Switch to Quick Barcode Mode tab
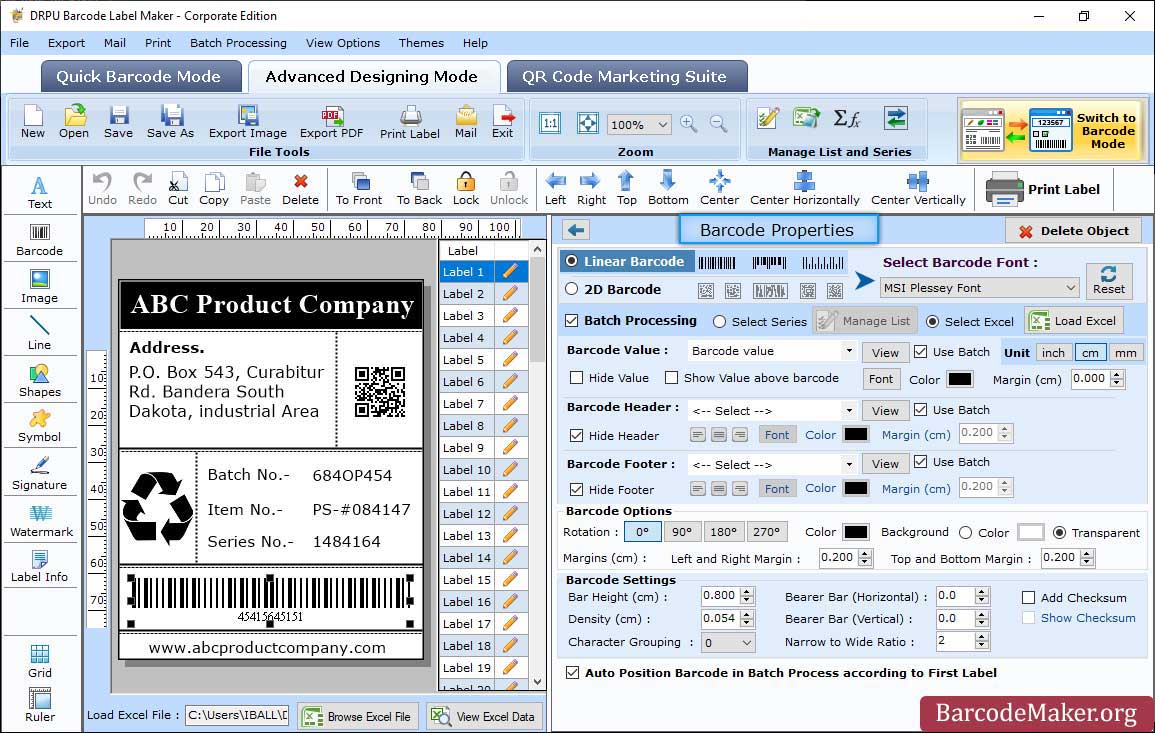The height and width of the screenshot is (733, 1155). [x=140, y=77]
